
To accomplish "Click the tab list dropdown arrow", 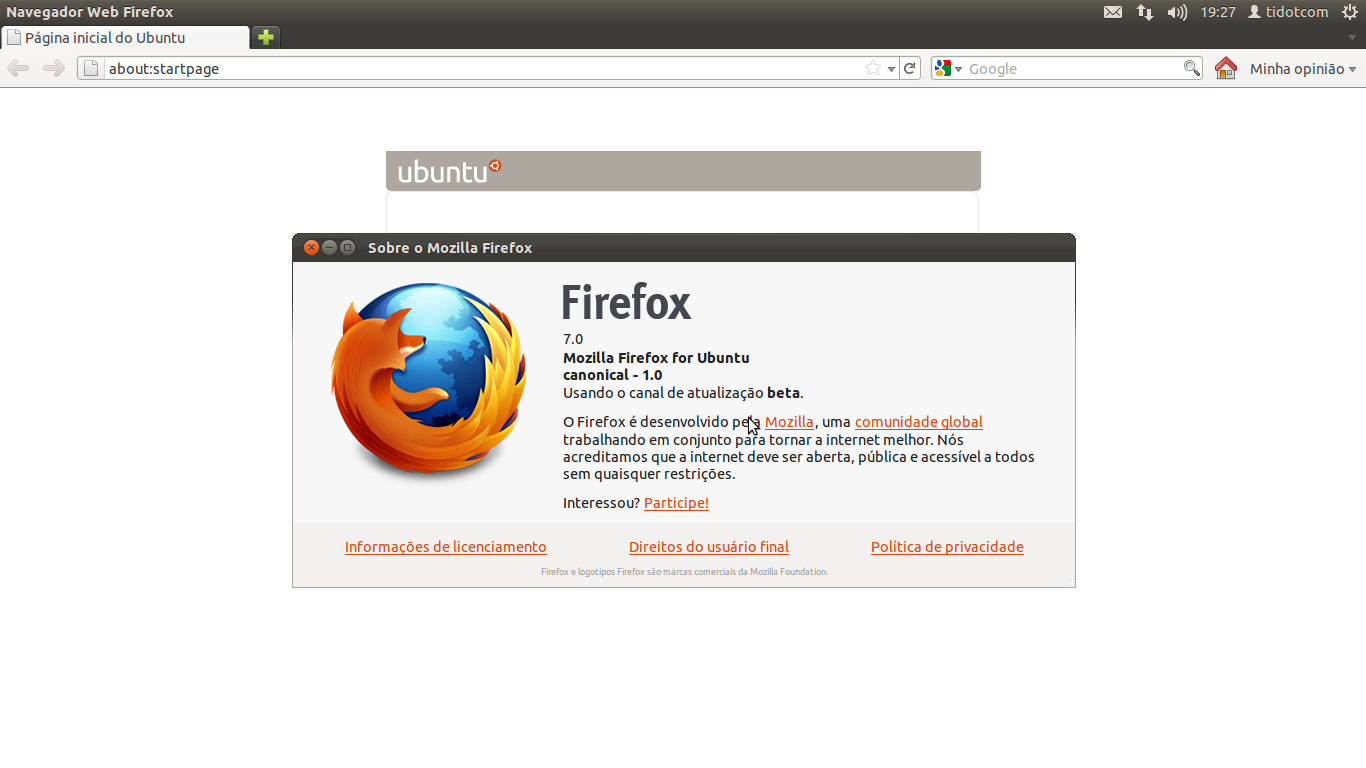I will pyautogui.click(x=1352, y=38).
